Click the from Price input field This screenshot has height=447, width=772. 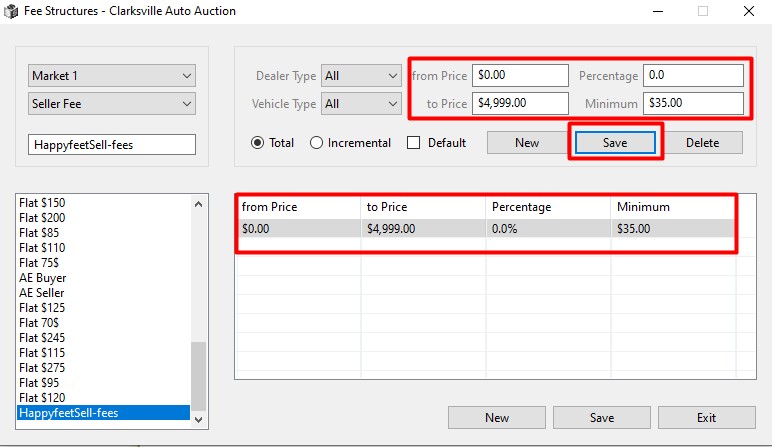pos(521,75)
